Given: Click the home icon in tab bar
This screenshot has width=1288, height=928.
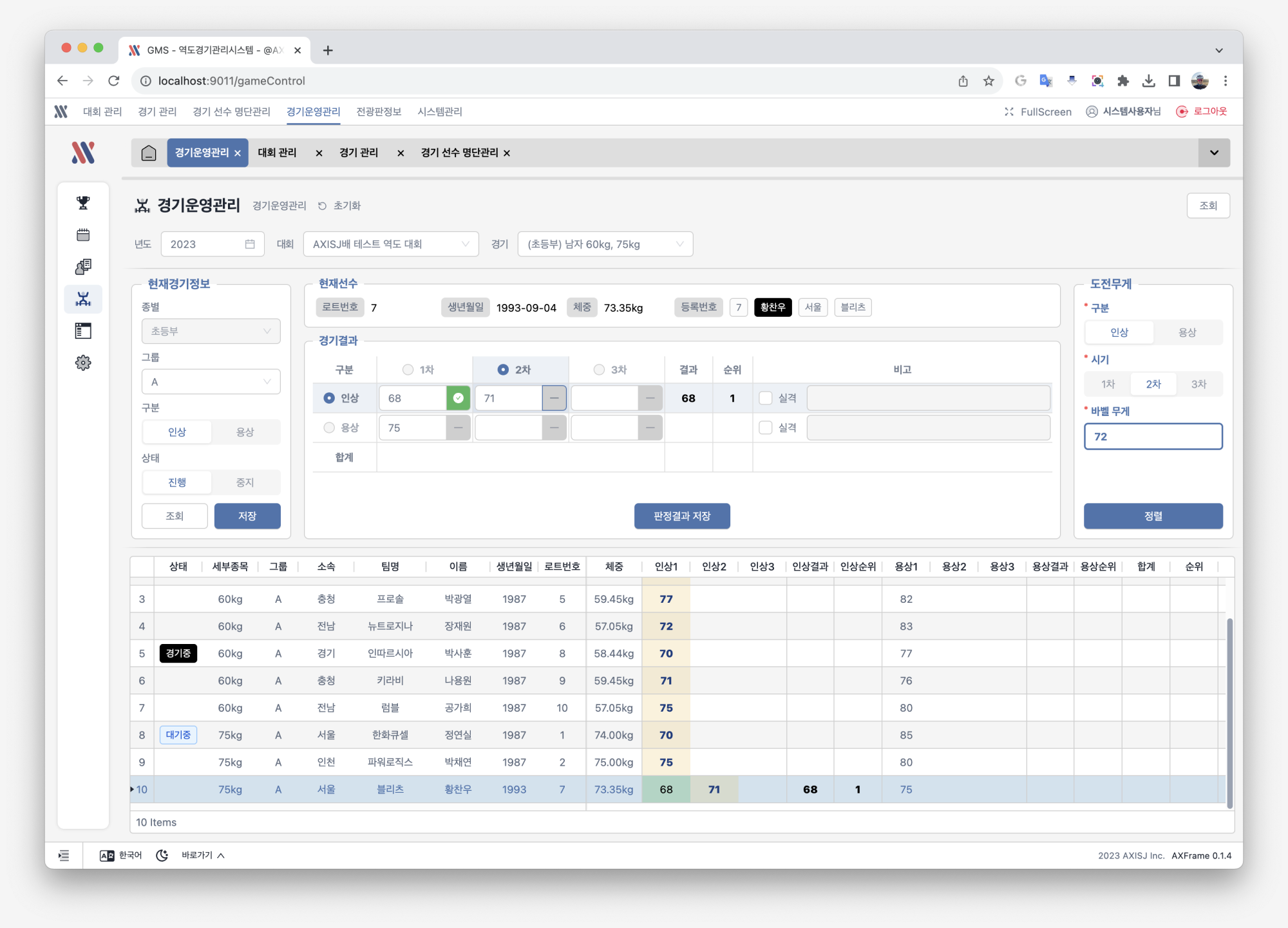Looking at the screenshot, I should [x=149, y=153].
